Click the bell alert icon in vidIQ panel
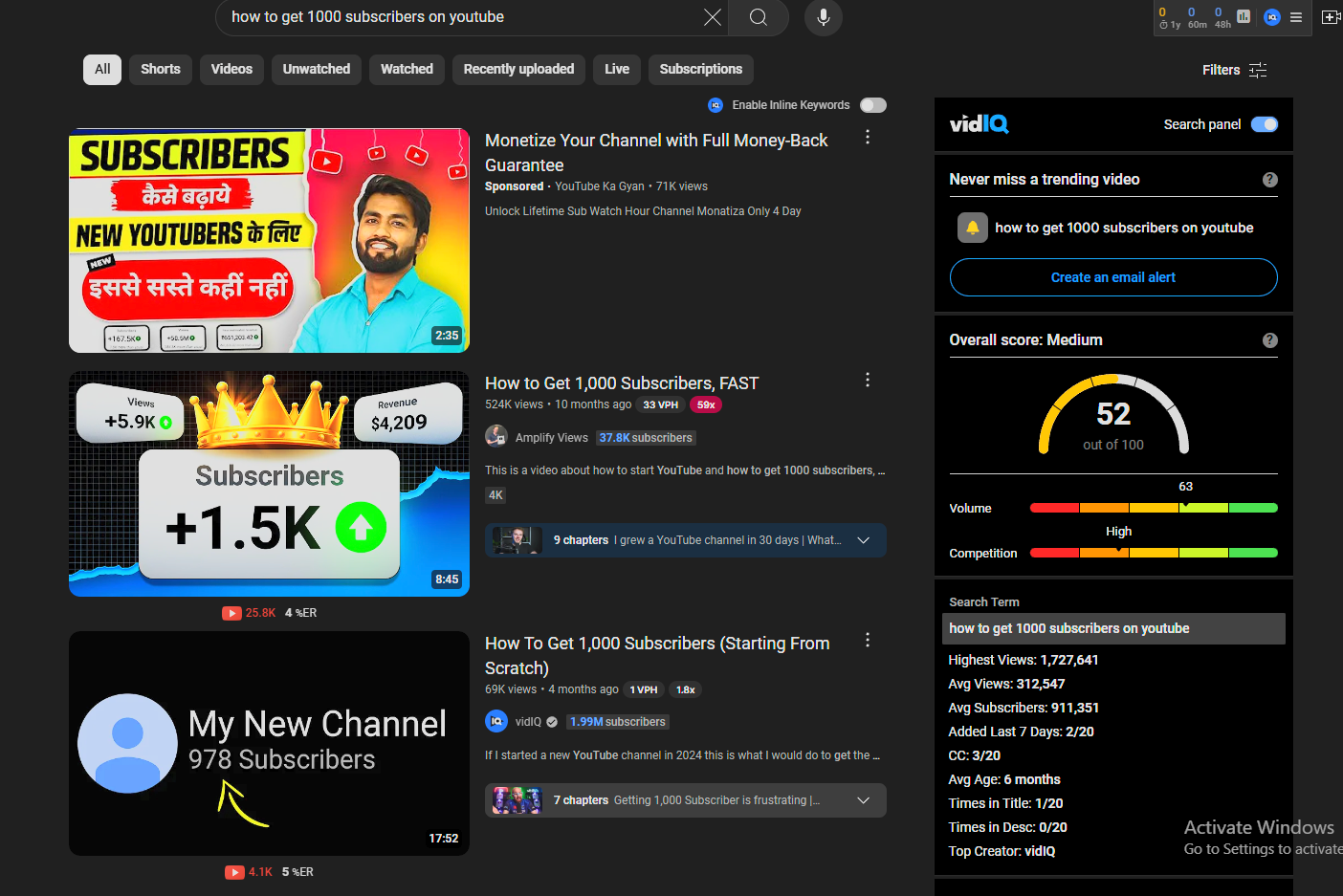Image resolution: width=1343 pixels, height=896 pixels. 973,228
